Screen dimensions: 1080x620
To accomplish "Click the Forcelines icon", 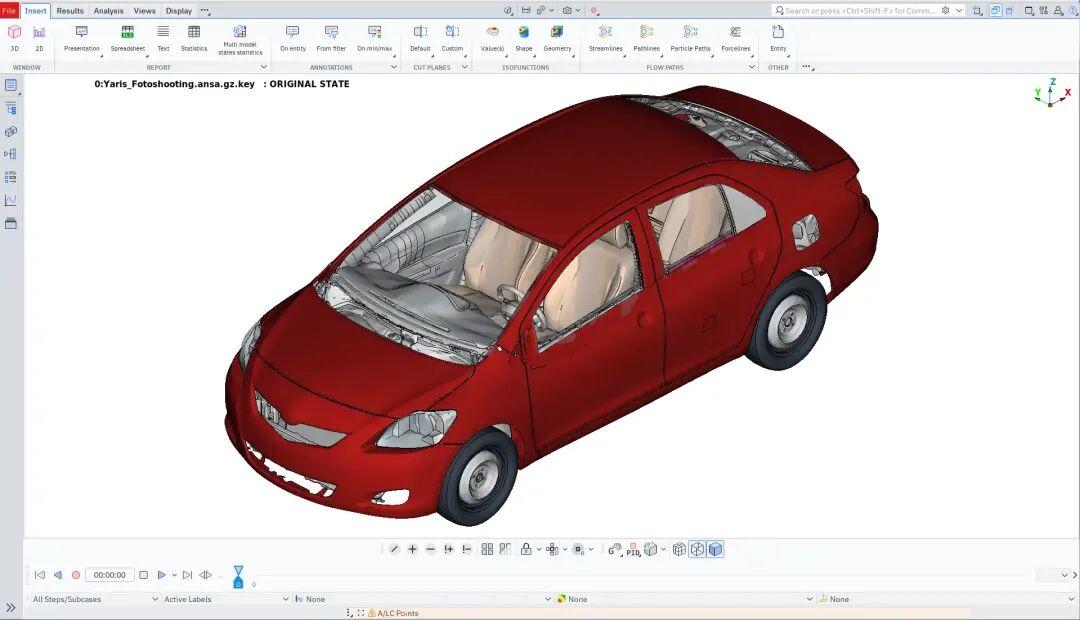I will [x=735, y=38].
